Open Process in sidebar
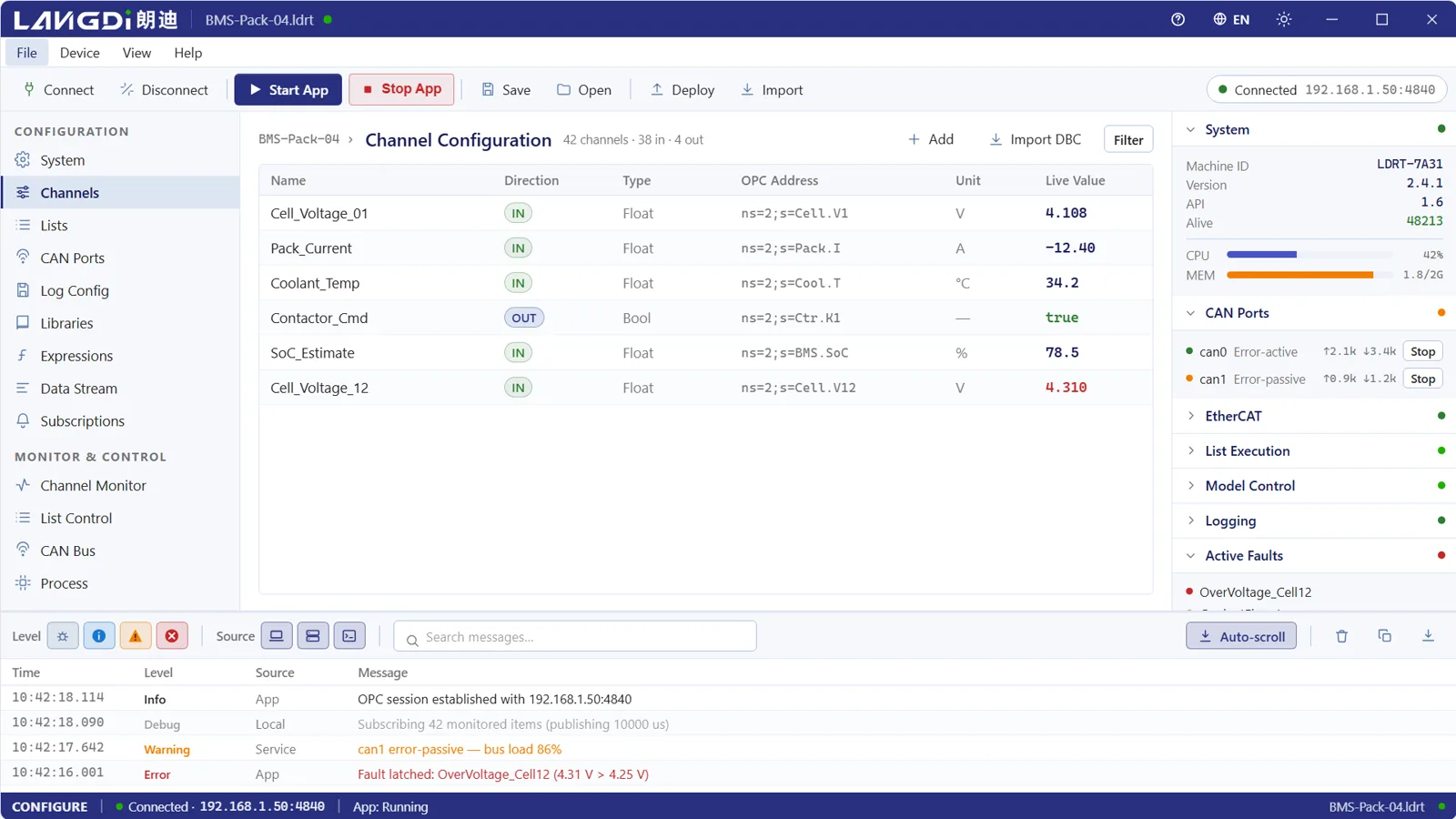This screenshot has width=1456, height=819. pyautogui.click(x=120, y=583)
